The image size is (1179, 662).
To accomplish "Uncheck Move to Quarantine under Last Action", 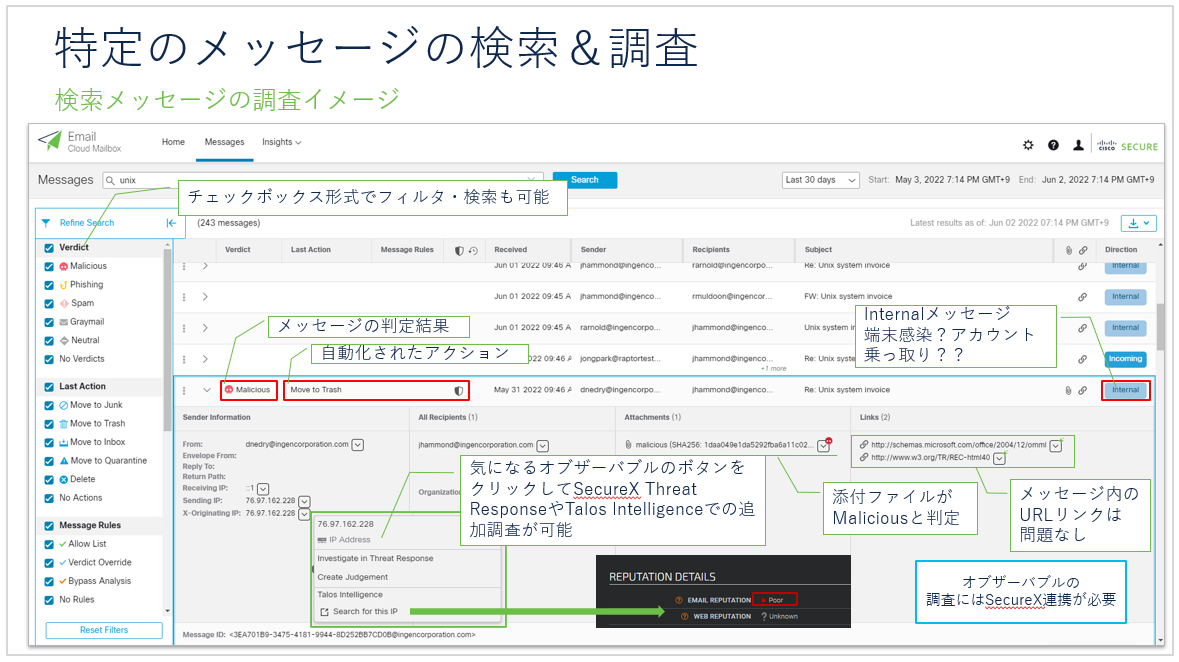I will pyautogui.click(x=49, y=460).
